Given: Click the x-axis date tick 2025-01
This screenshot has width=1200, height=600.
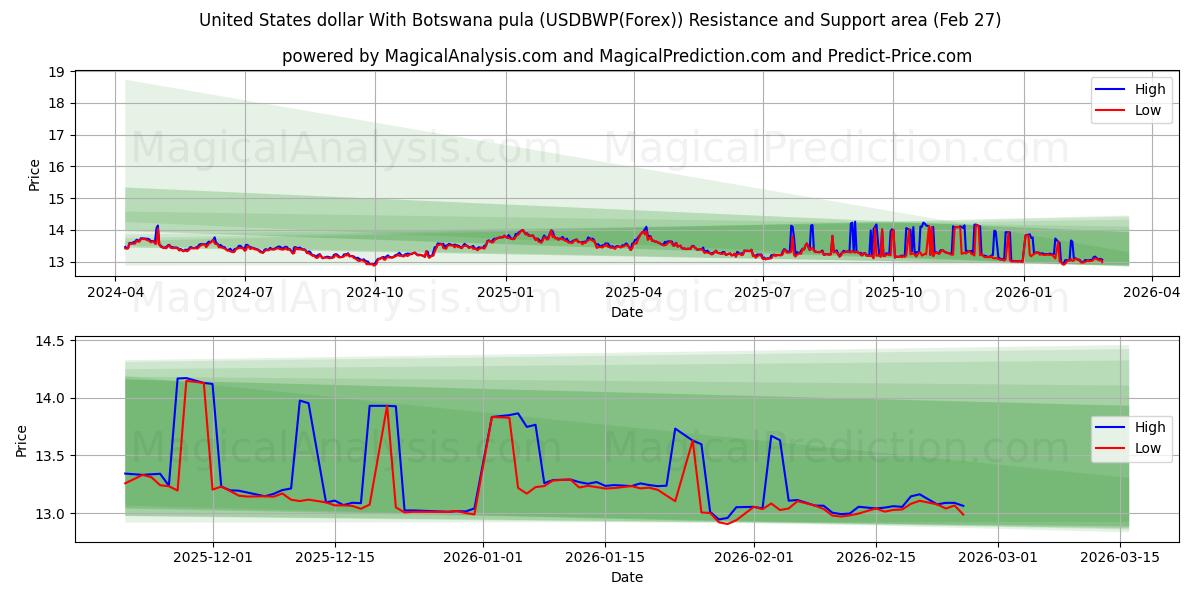Looking at the screenshot, I should tap(506, 292).
